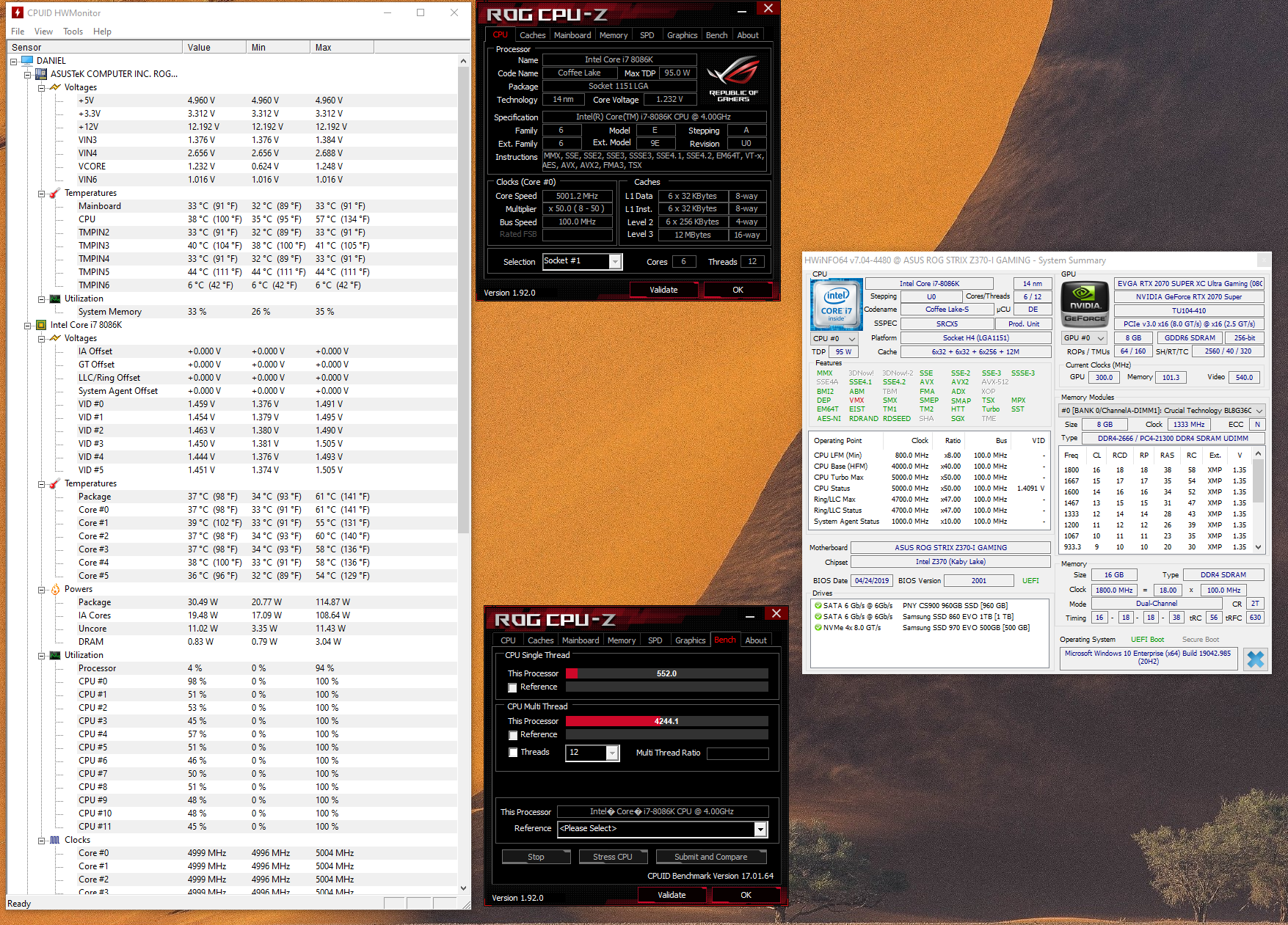Click down arrow of HWiNFO memory timings scrollbar
Image resolution: width=1288 pixels, height=925 pixels.
click(x=1258, y=547)
